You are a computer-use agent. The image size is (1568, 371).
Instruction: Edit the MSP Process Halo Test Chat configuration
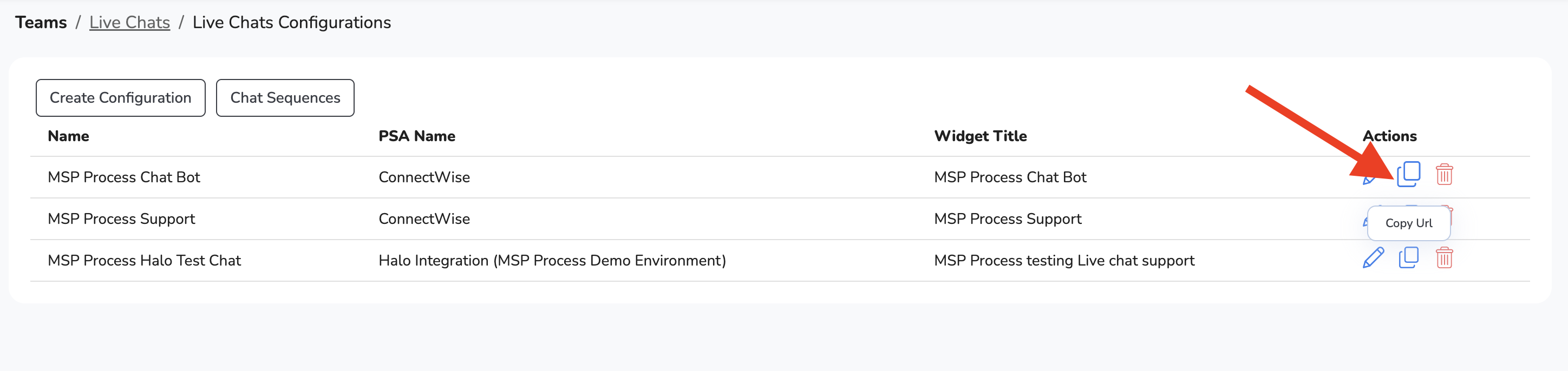[x=1373, y=258]
